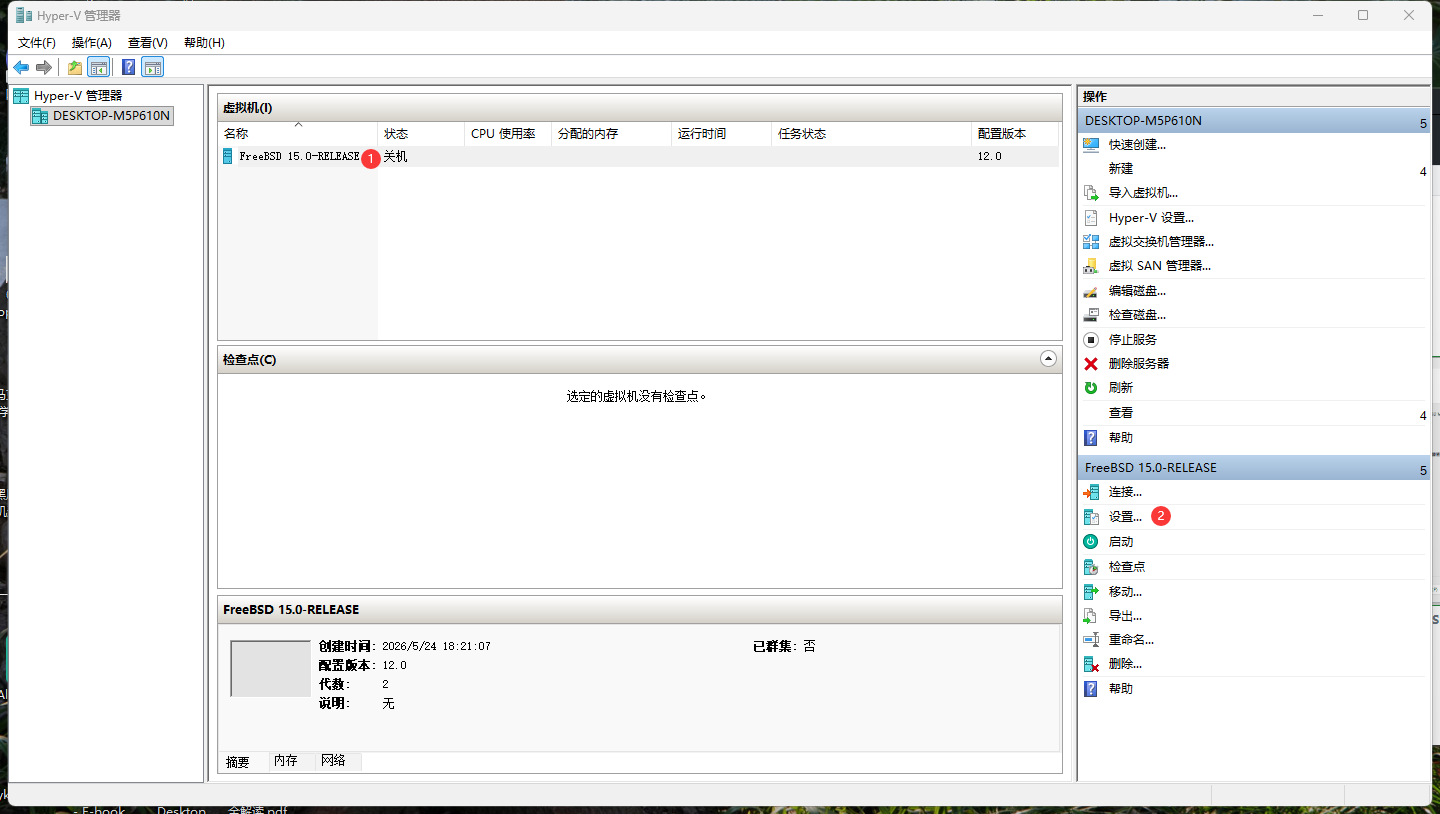
Task: Sort by the 名称 column header
Action: pyautogui.click(x=298, y=134)
